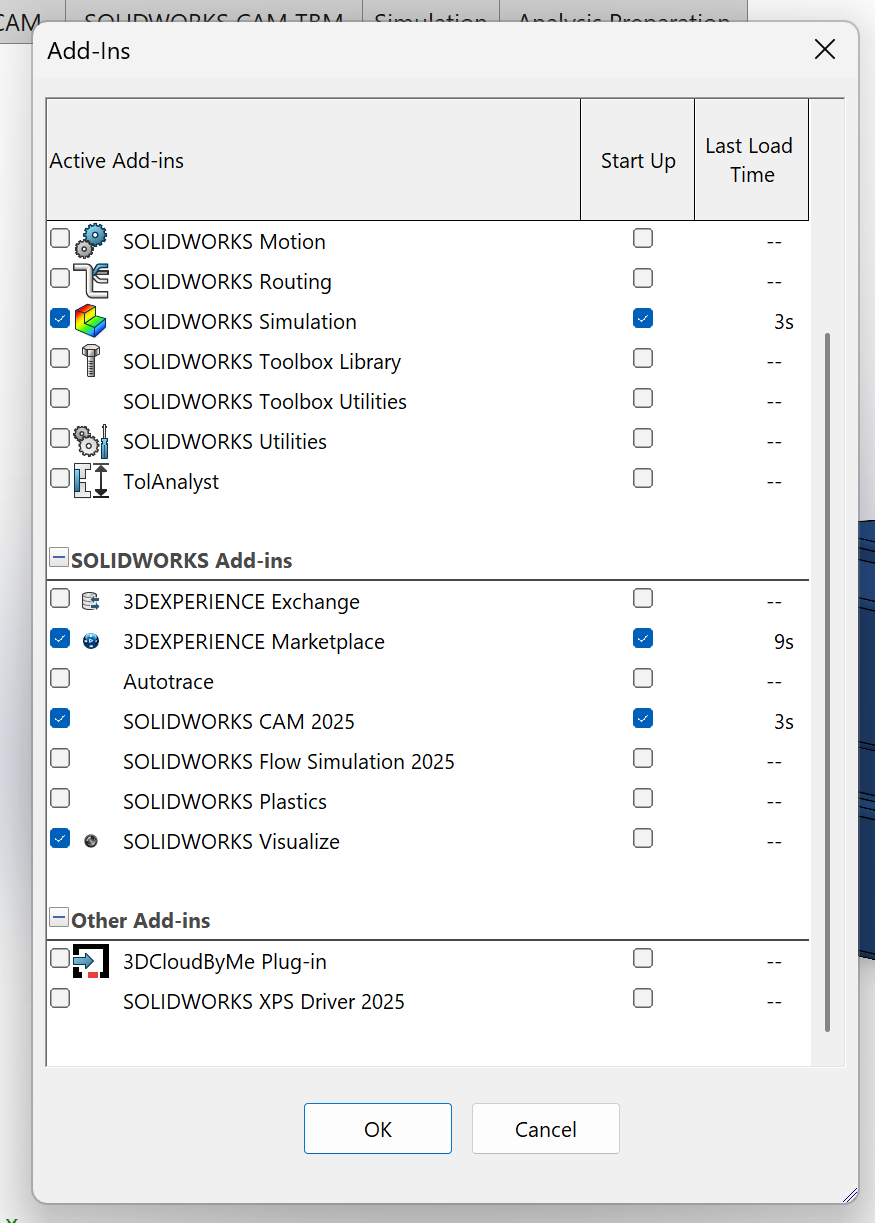Enable the SOLIDWORKS Motion add-in checkbox
The width and height of the screenshot is (875, 1223).
pos(60,238)
